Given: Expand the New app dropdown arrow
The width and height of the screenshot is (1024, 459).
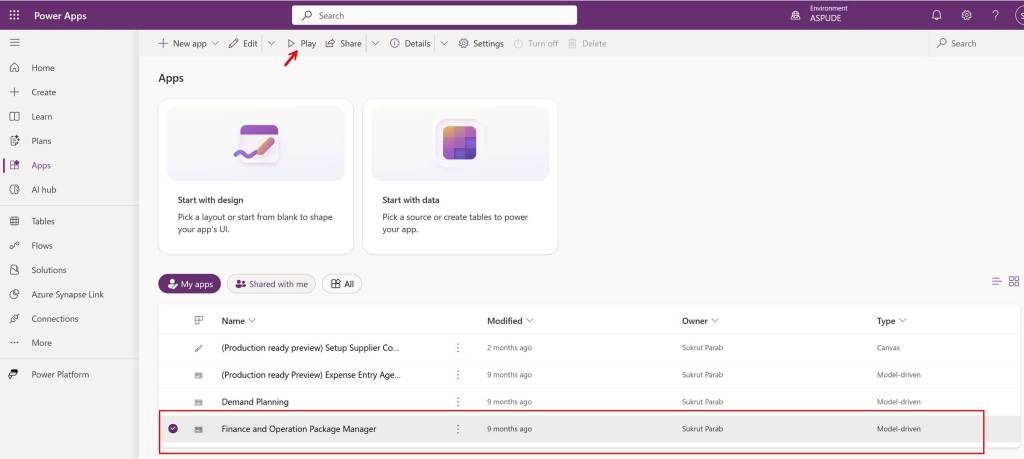Looking at the screenshot, I should tap(215, 44).
